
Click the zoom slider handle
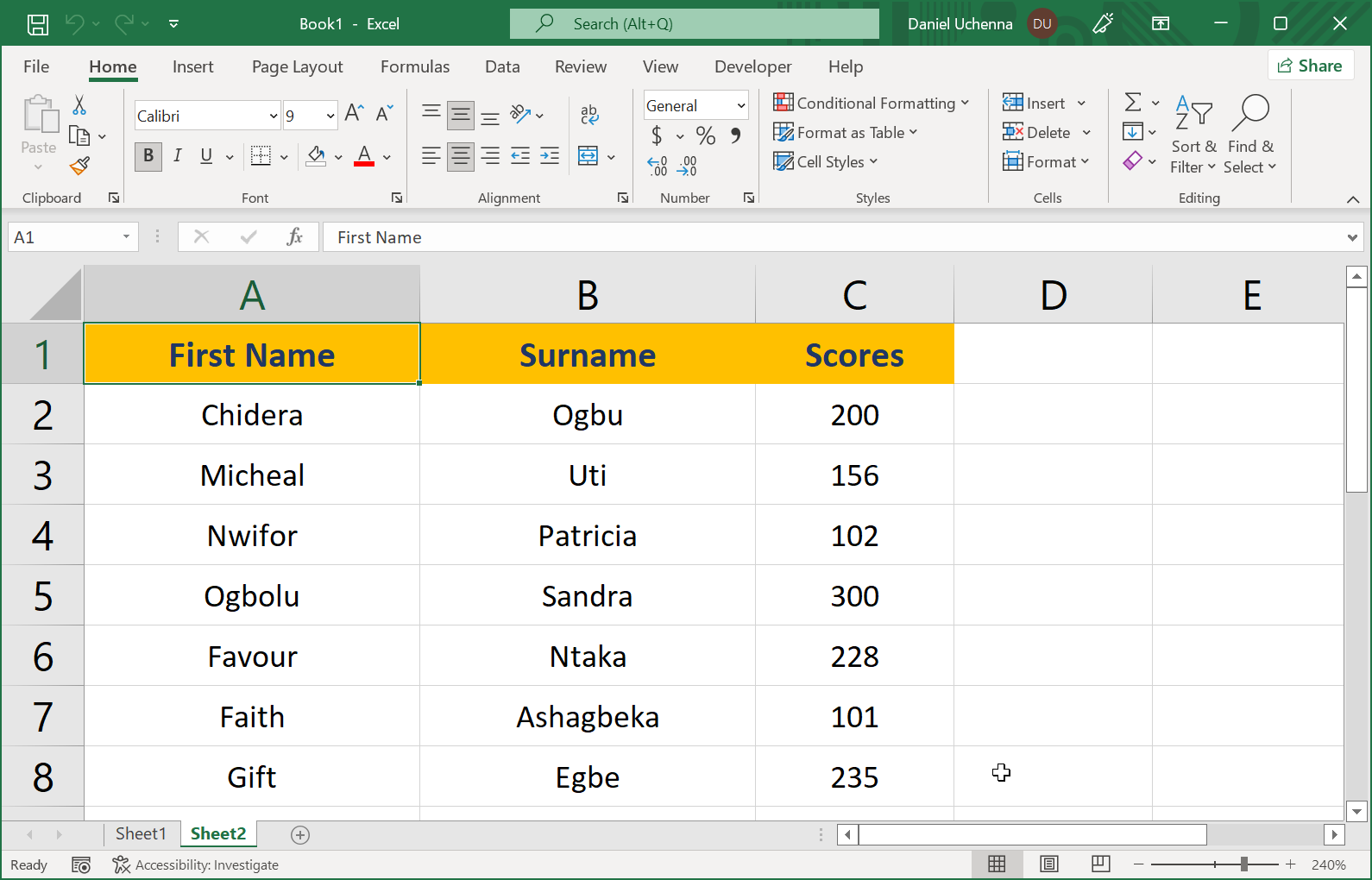tap(1243, 864)
